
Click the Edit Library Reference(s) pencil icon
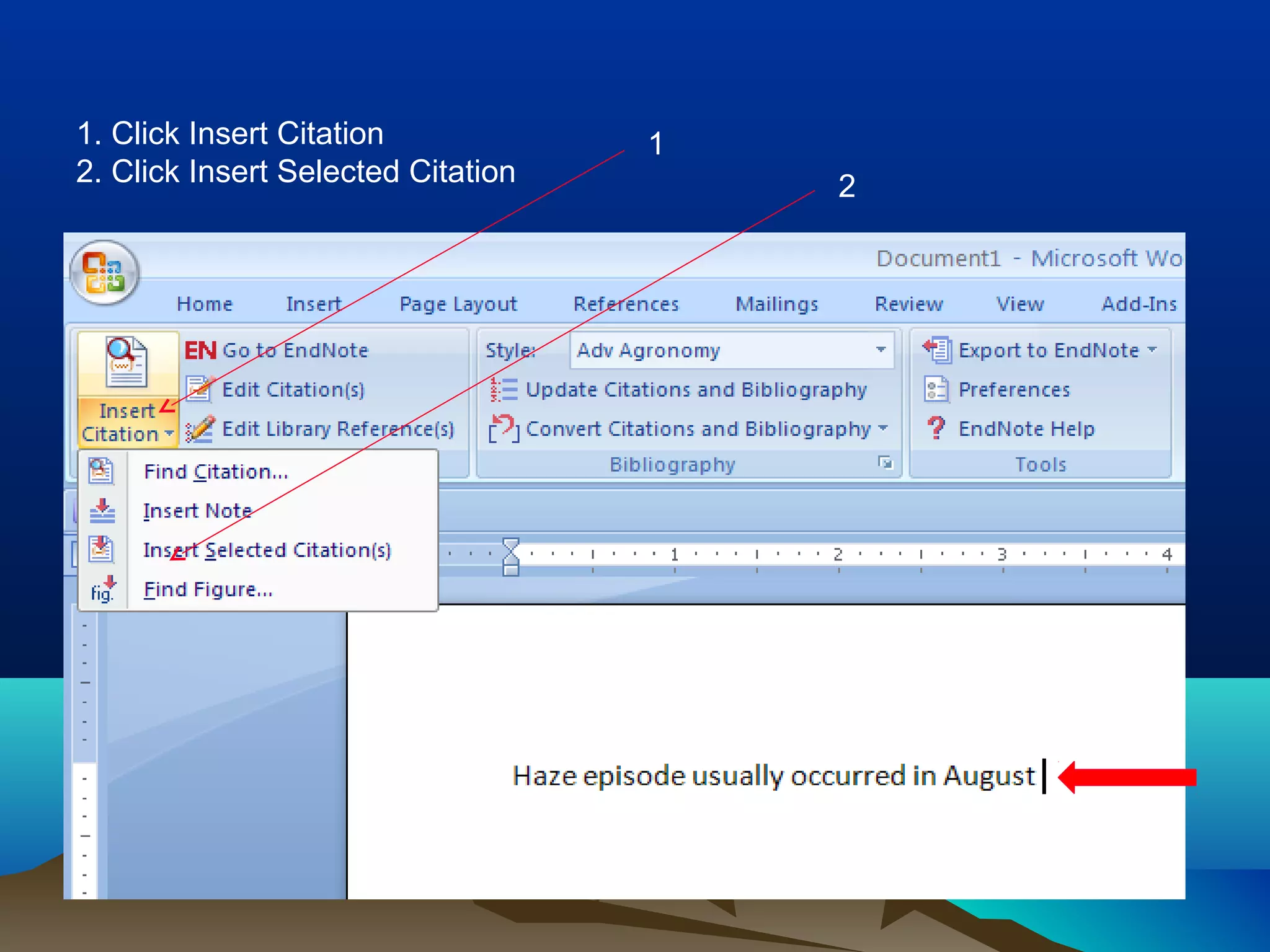[200, 429]
